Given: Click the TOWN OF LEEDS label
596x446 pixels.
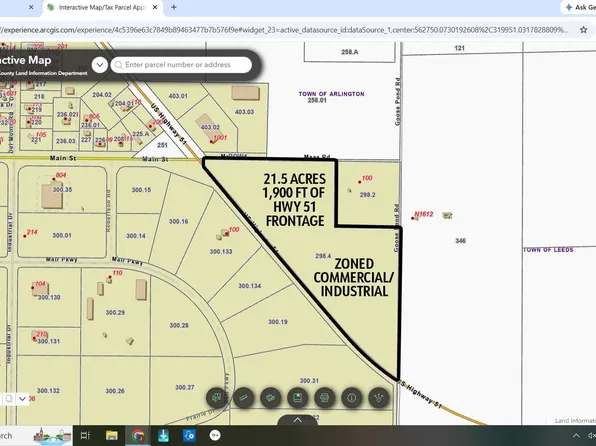Looking at the screenshot, I should 548,250.
